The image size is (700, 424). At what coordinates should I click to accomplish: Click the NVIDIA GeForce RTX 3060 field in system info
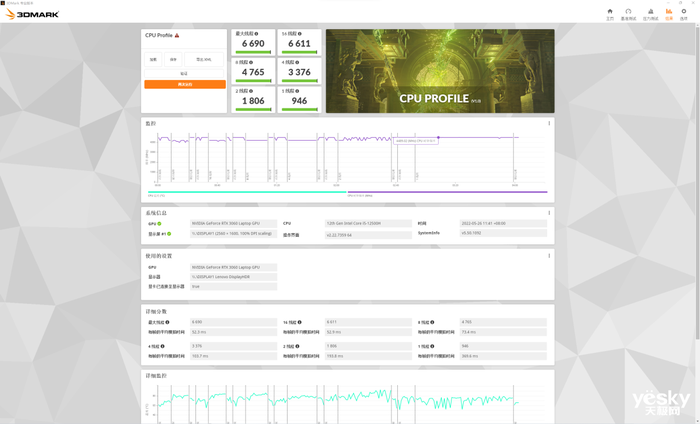[x=233, y=223]
